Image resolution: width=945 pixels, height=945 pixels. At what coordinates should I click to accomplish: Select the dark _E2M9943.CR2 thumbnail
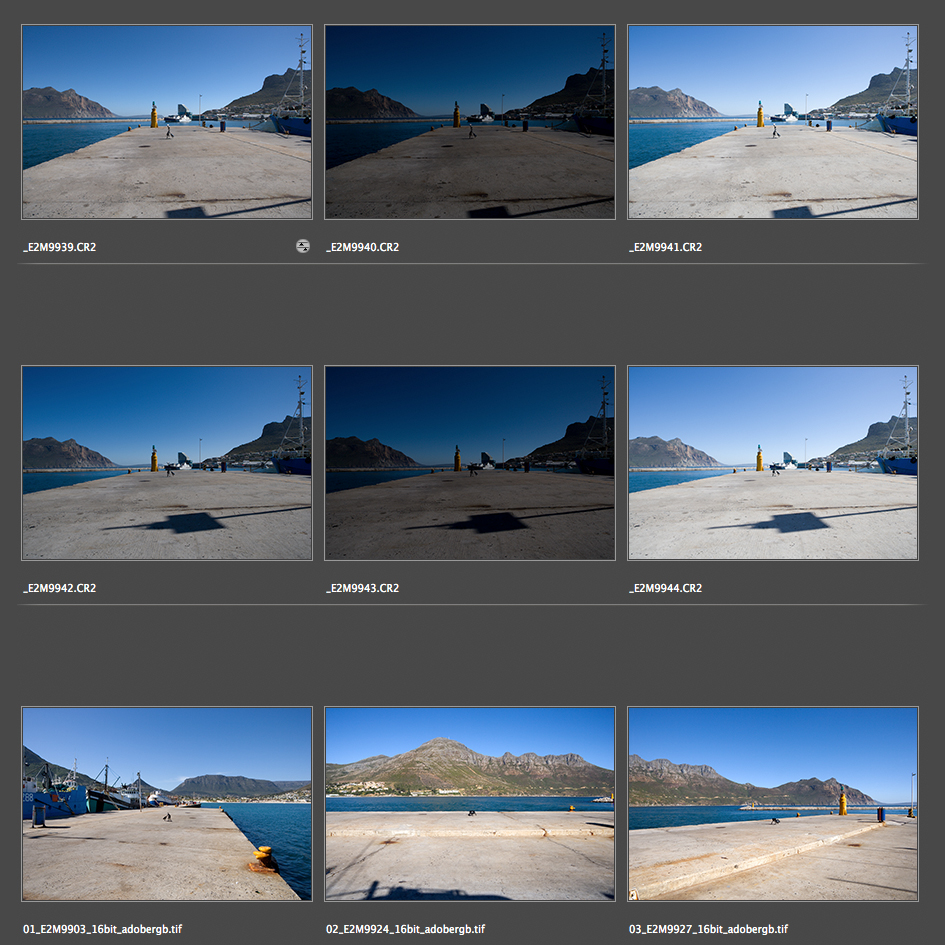[470, 463]
